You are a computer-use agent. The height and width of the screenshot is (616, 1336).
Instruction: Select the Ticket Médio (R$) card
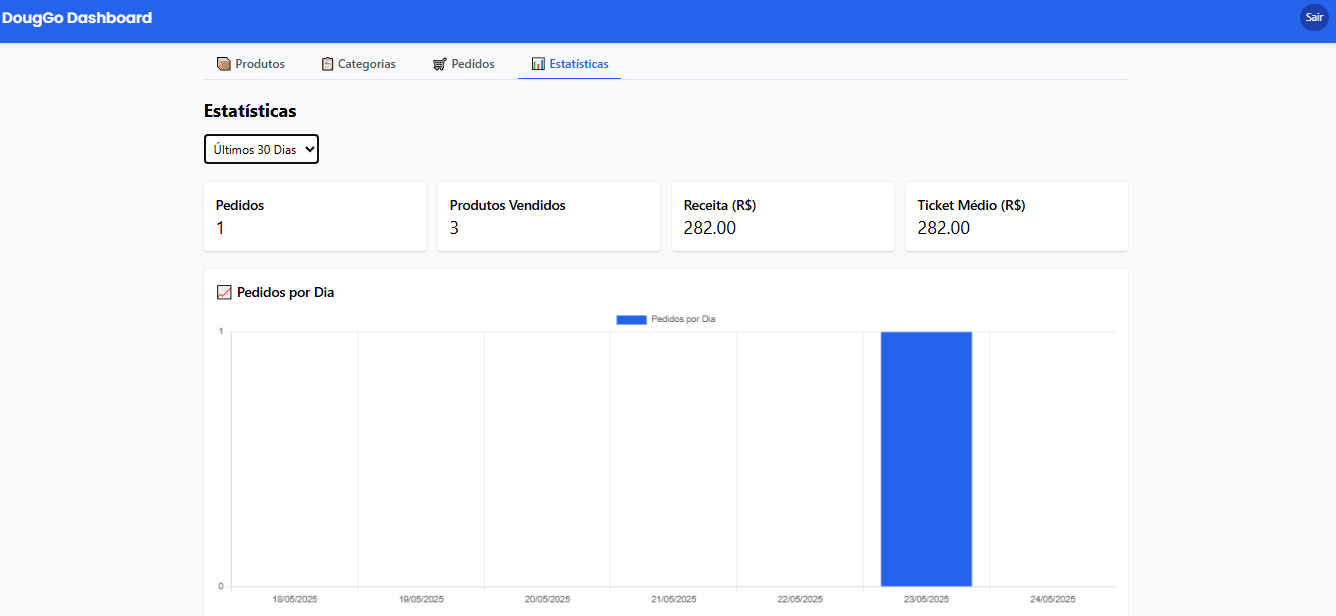[x=1017, y=216]
